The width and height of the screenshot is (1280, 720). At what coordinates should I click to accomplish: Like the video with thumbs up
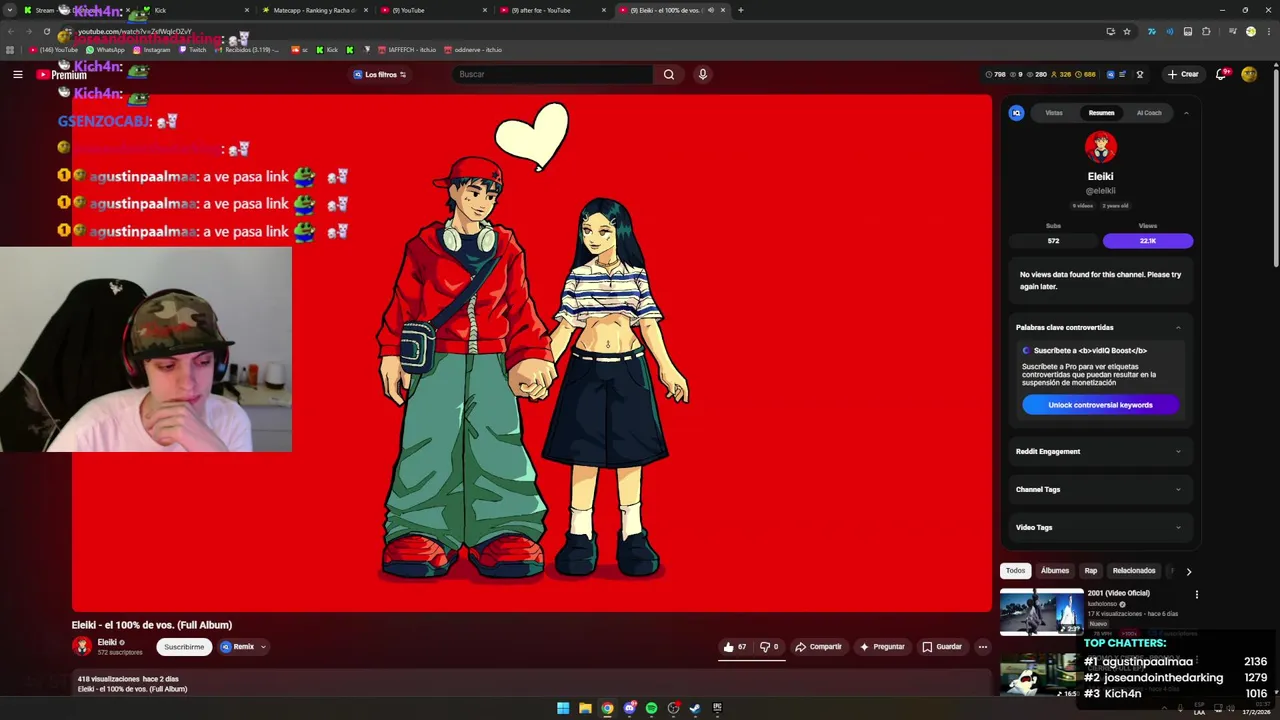click(x=735, y=647)
